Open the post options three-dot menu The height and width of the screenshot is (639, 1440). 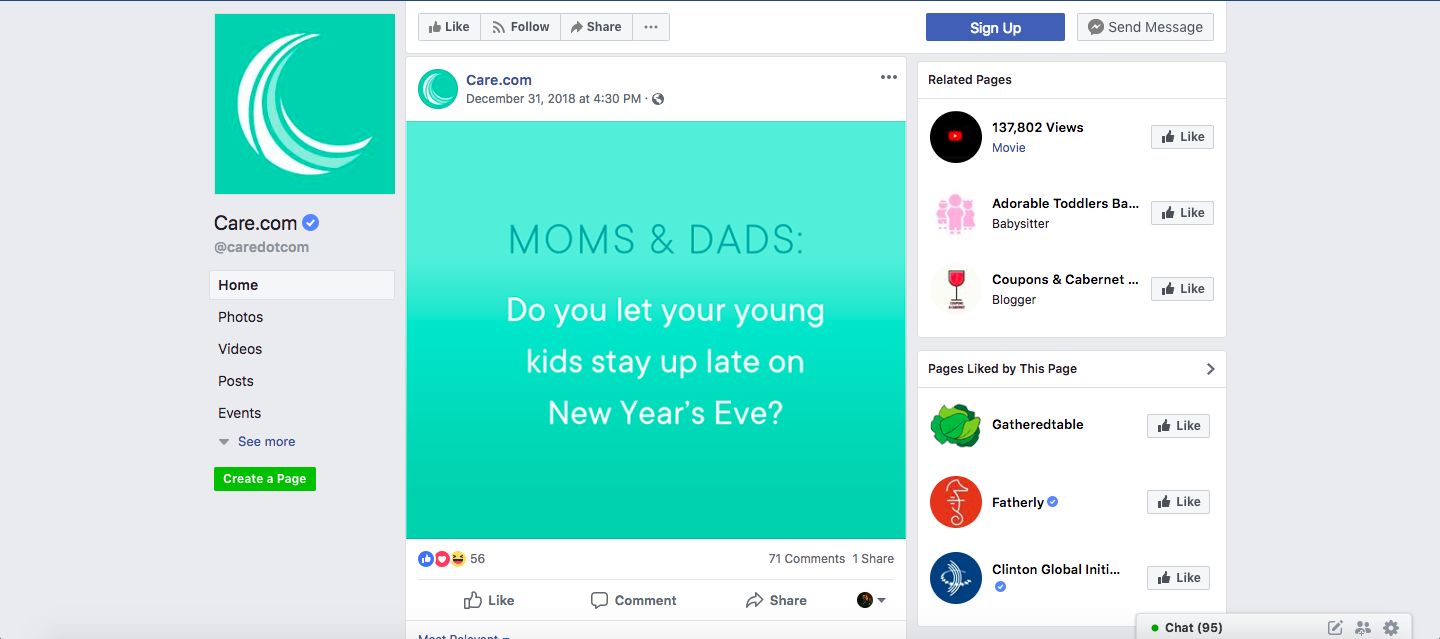(x=889, y=78)
